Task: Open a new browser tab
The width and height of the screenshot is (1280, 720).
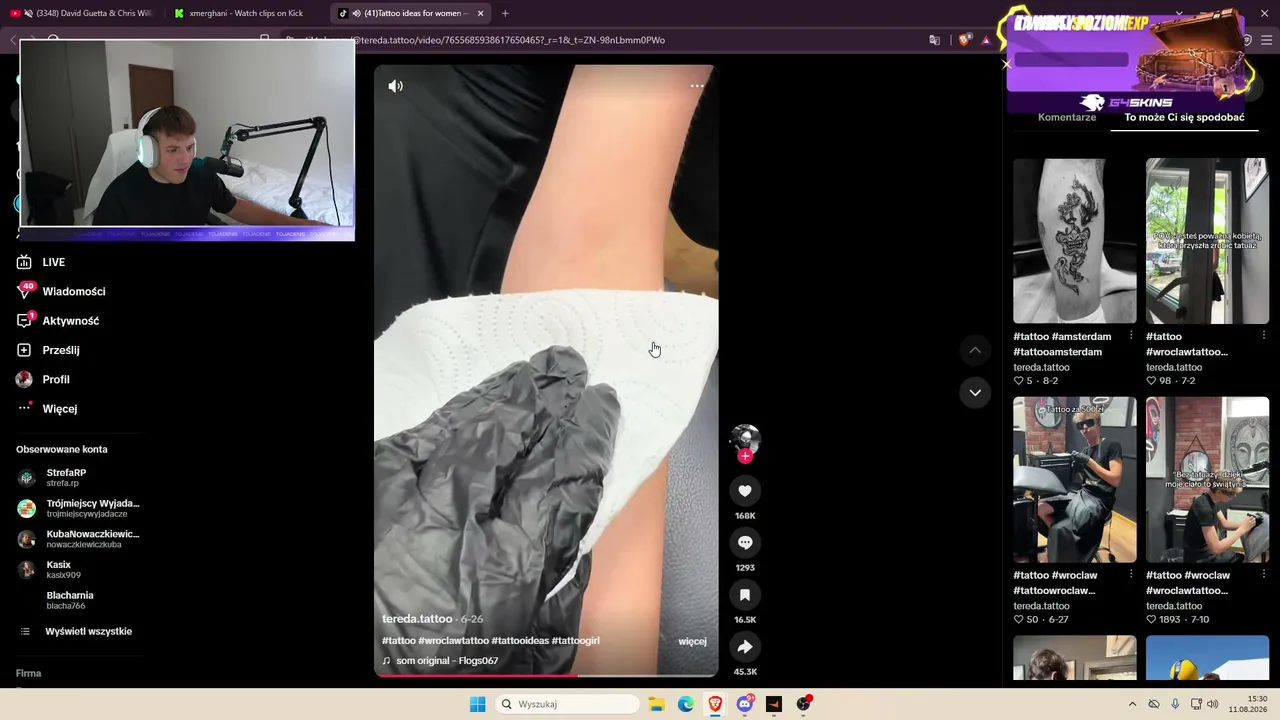Action: [505, 13]
